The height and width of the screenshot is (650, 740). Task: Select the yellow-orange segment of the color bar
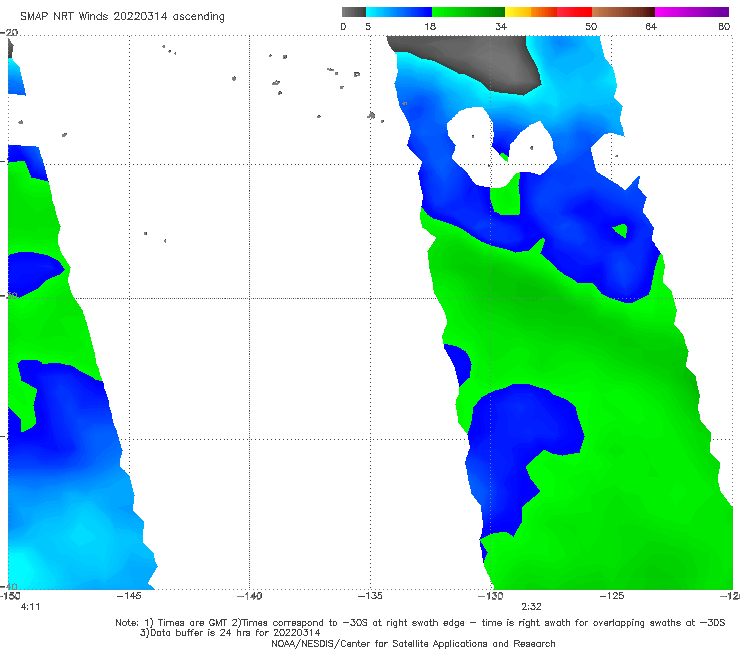[531, 12]
